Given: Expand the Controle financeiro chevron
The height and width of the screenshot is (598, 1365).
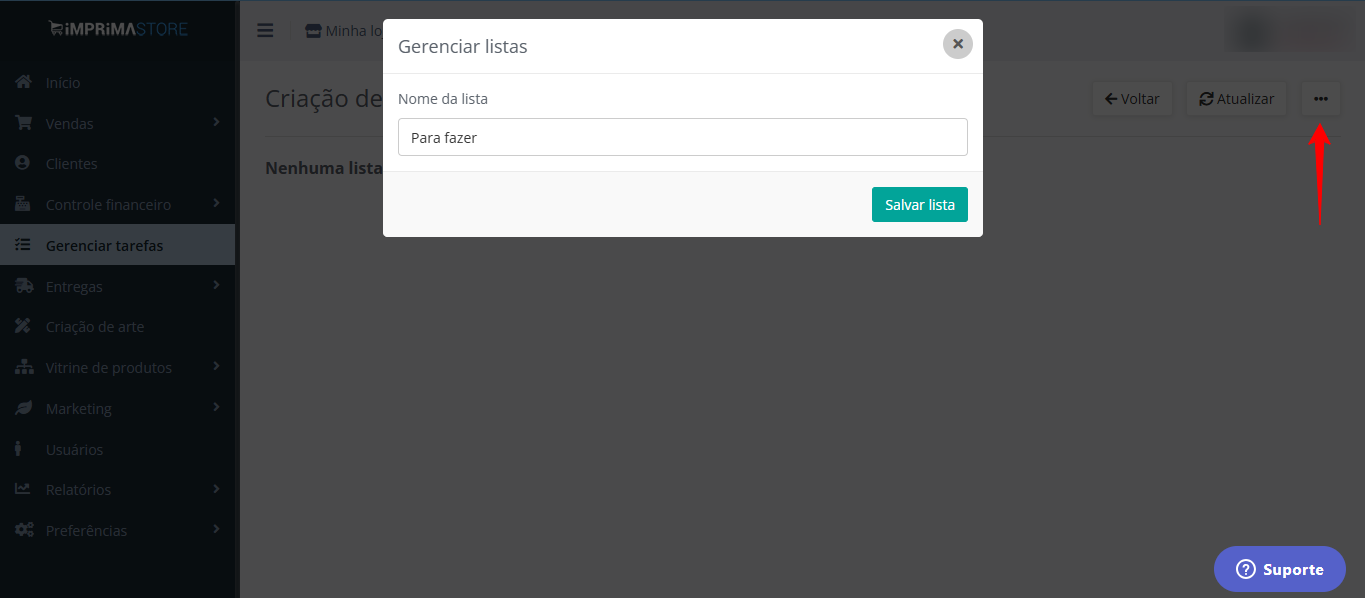Looking at the screenshot, I should (217, 204).
